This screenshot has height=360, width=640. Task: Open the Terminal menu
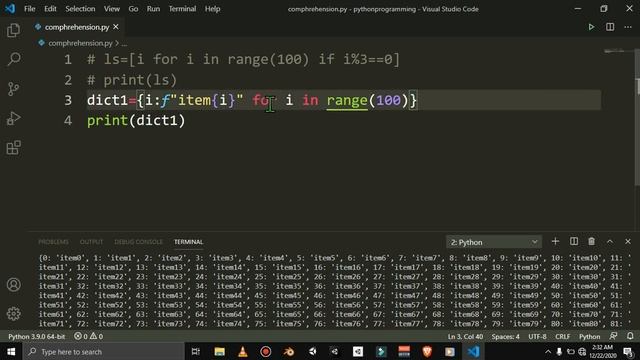[x=182, y=9]
